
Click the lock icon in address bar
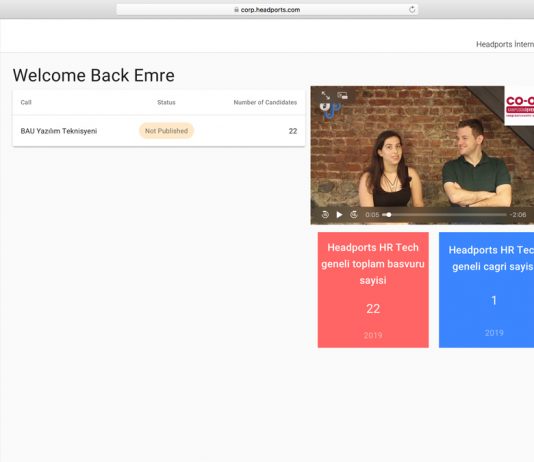(x=236, y=10)
